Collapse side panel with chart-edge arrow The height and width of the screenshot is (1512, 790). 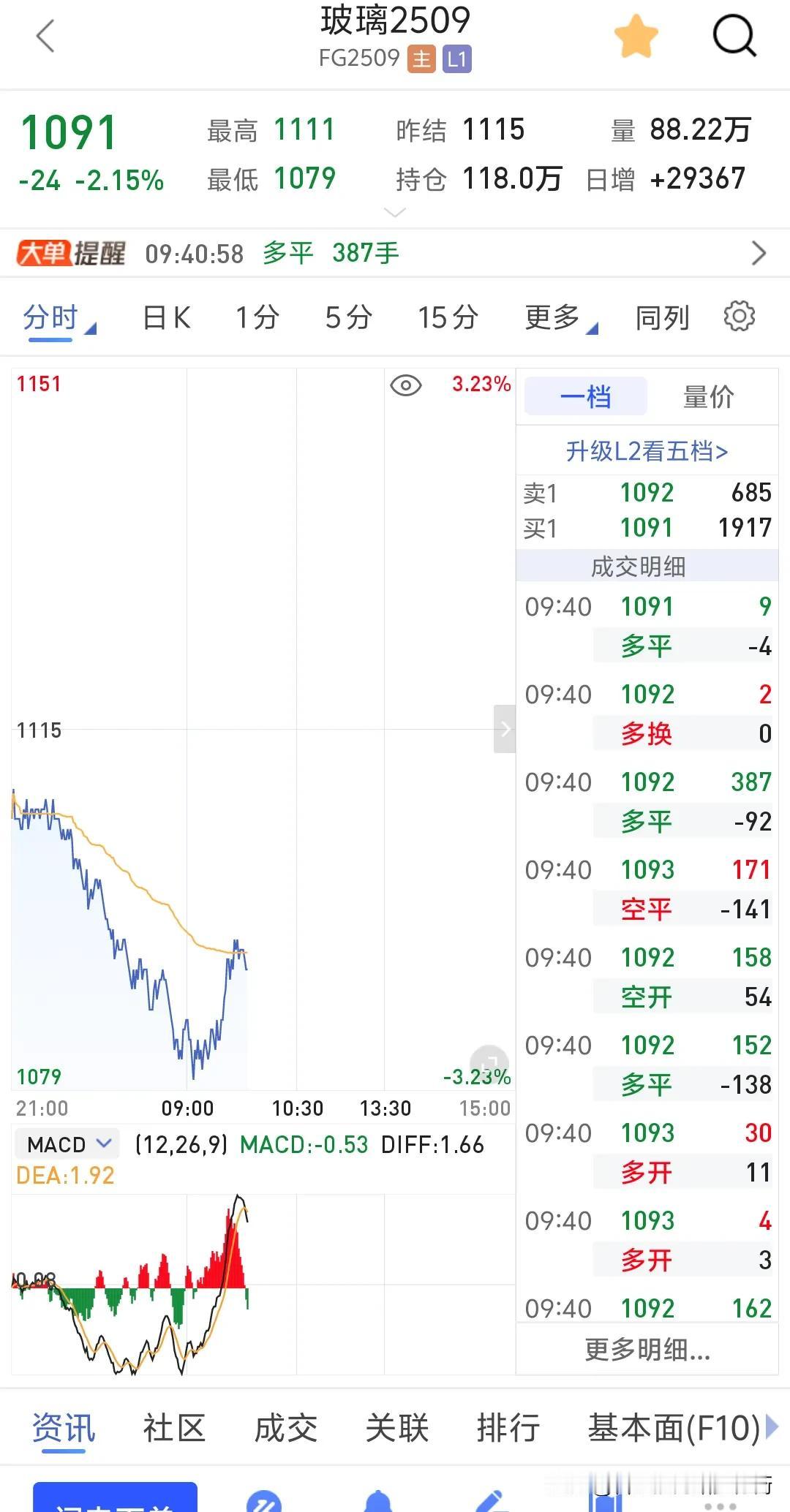[x=505, y=729]
